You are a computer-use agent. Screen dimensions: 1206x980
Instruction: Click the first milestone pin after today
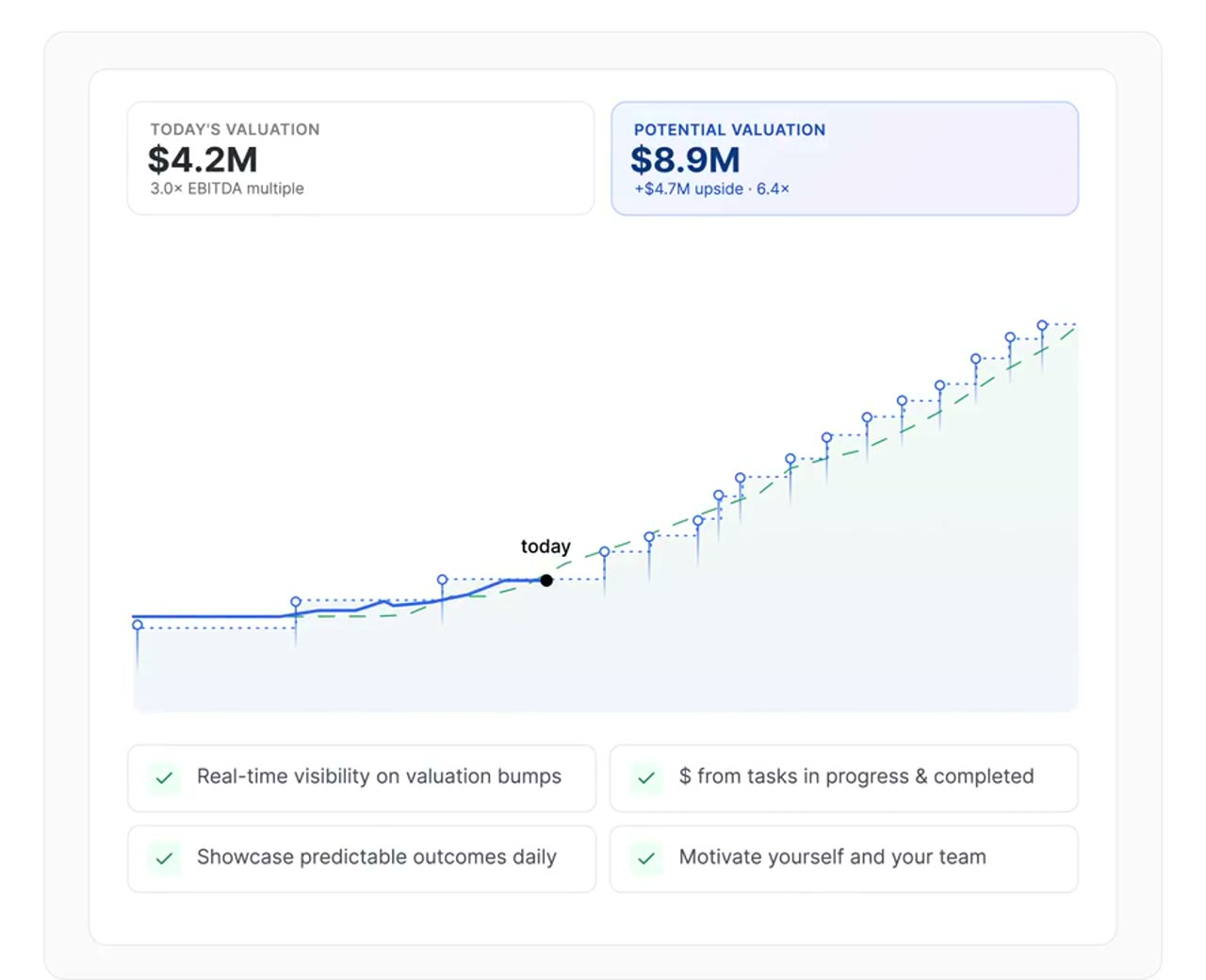click(x=604, y=552)
